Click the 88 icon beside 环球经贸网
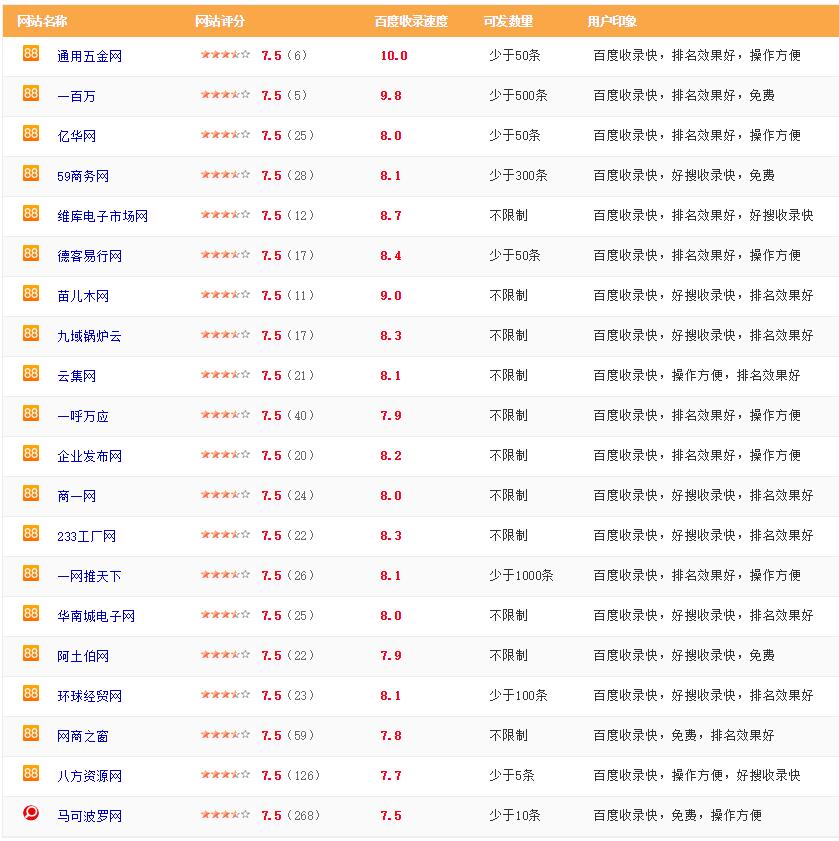This screenshot has height=841, width=839. pos(31,694)
